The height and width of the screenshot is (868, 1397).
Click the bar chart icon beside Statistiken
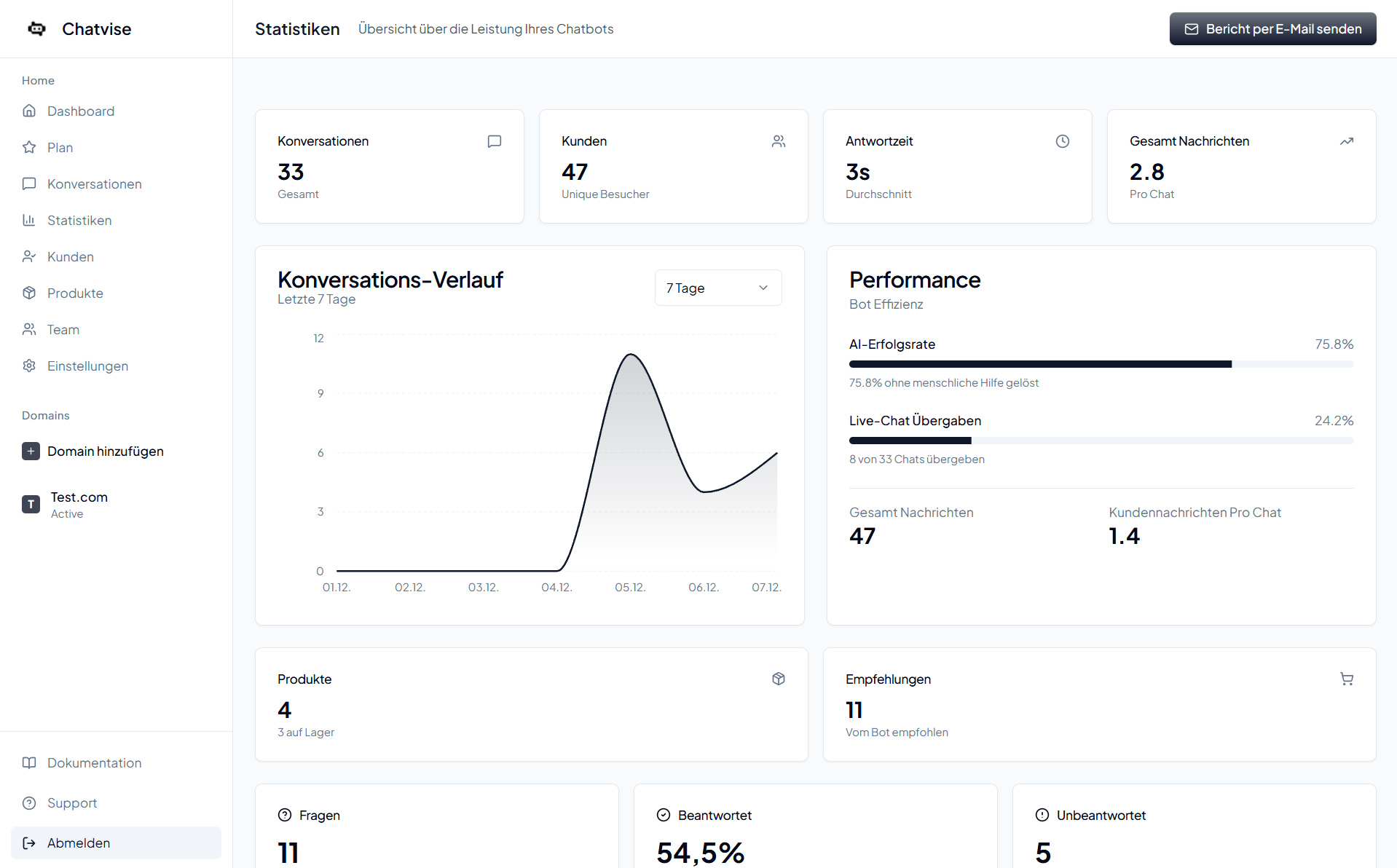pyautogui.click(x=29, y=220)
